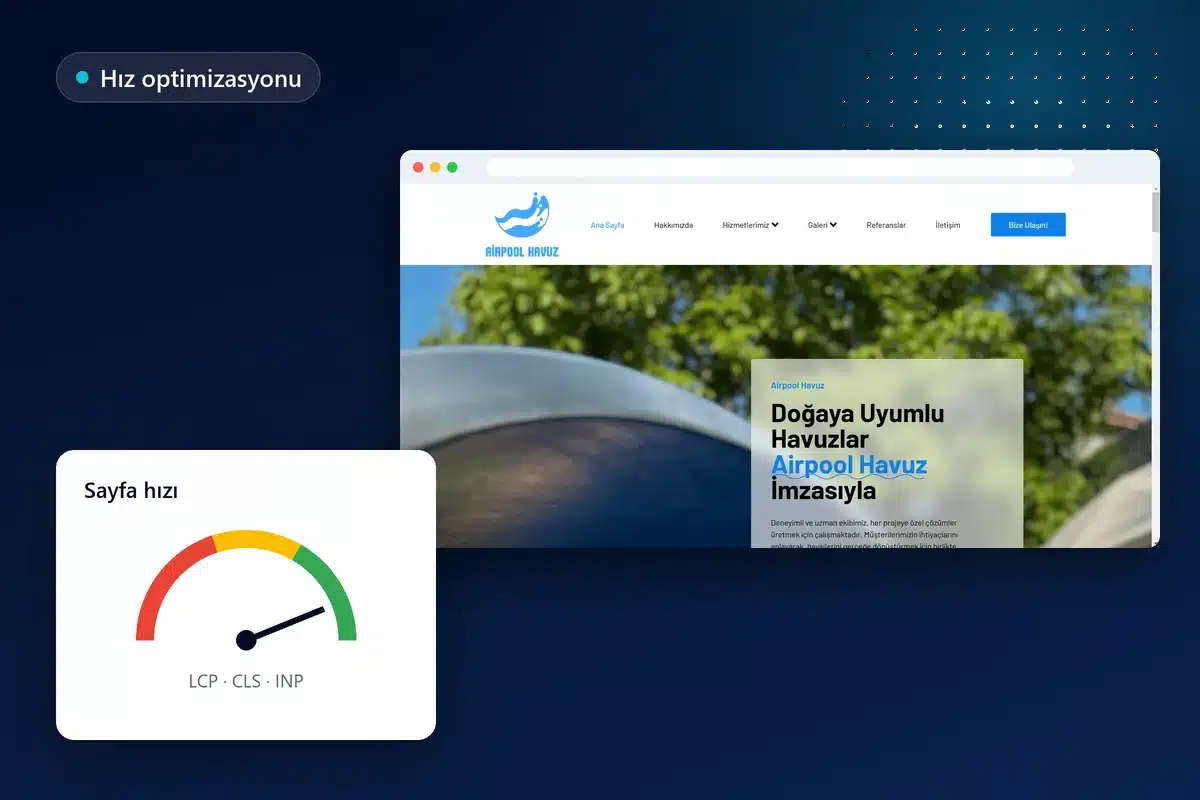Go to the Hakkımızda page
The width and height of the screenshot is (1200, 800).
(x=673, y=225)
